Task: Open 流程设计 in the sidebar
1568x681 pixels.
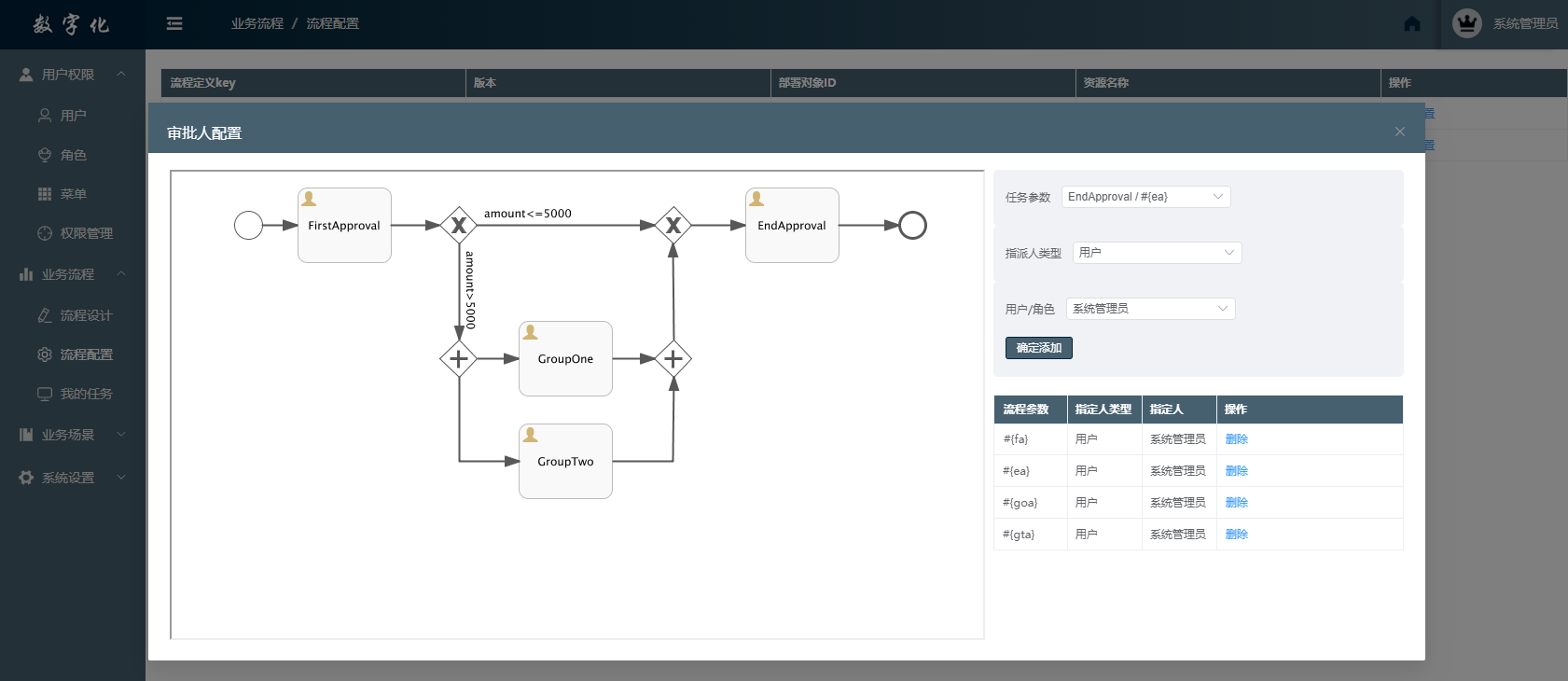Action: click(x=86, y=315)
